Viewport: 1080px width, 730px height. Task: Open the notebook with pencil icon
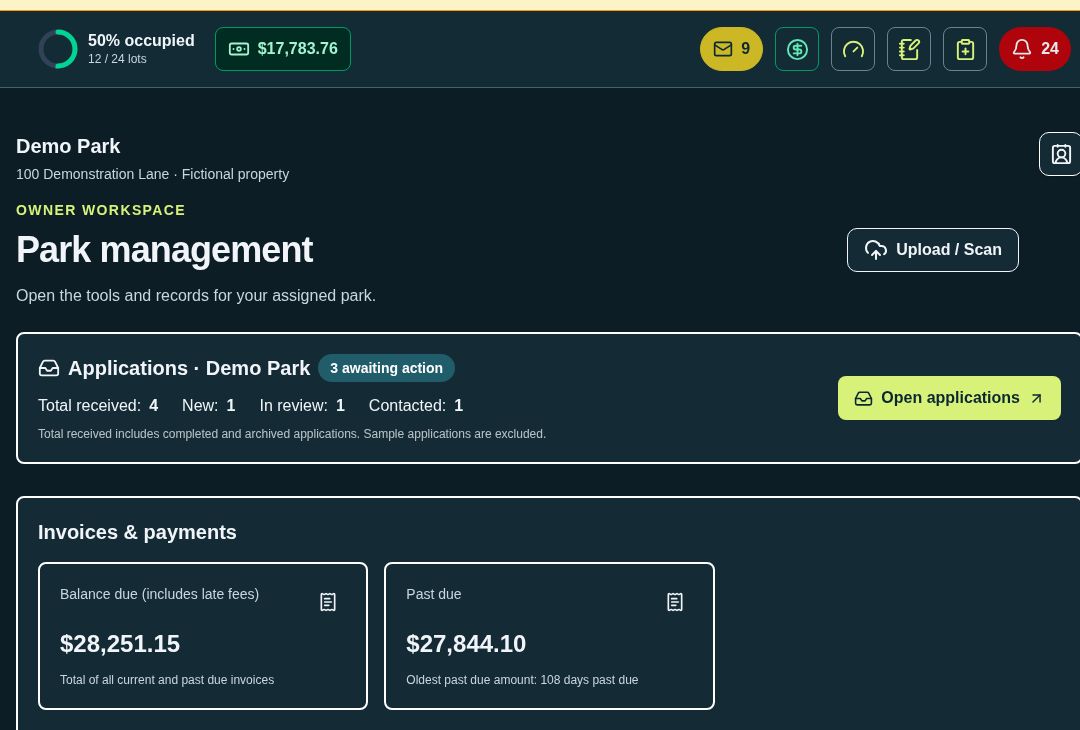[x=909, y=49]
